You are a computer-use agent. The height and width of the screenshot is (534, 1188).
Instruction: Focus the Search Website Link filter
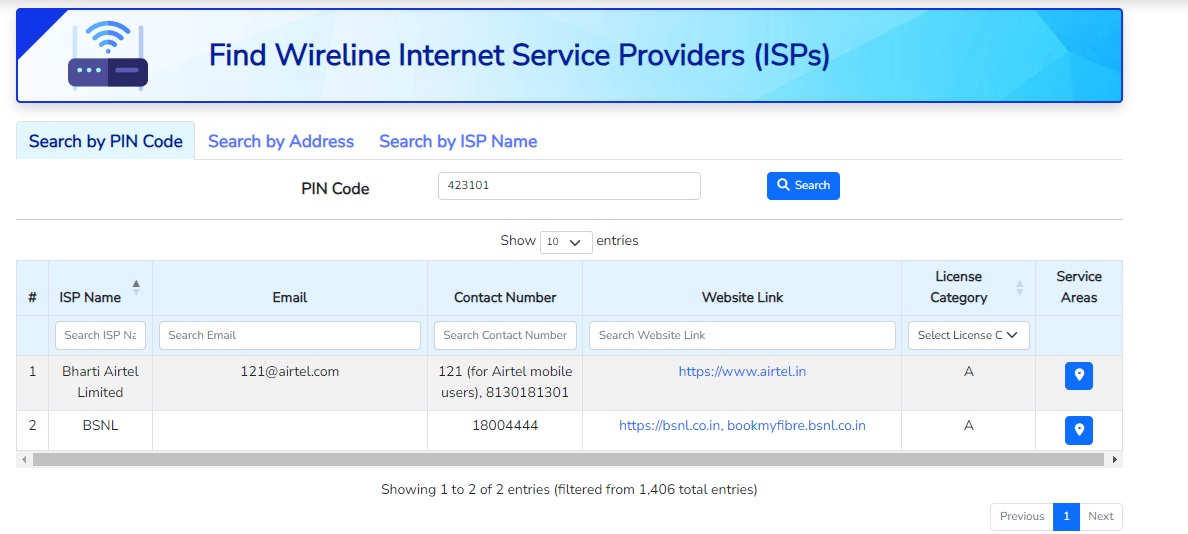pyautogui.click(x=742, y=336)
